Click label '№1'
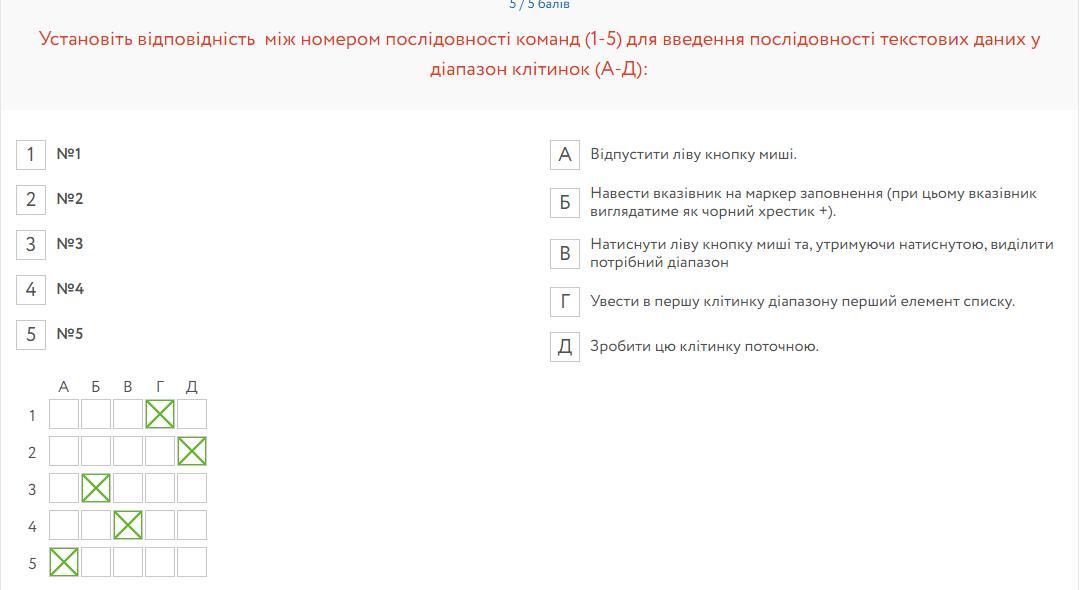Viewport: 1081px width, 590px height. pyautogui.click(x=69, y=154)
